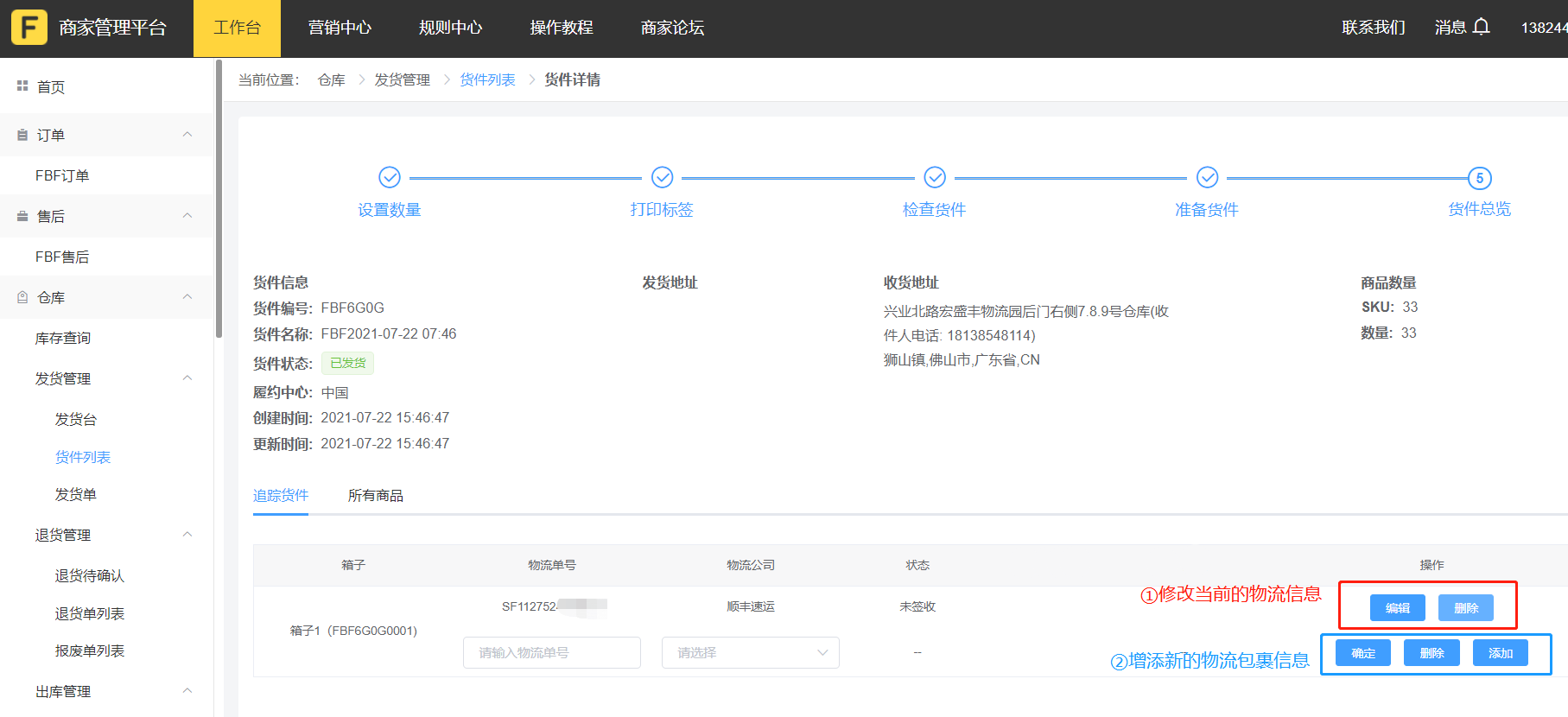Click the blue 编辑 button

1397,608
